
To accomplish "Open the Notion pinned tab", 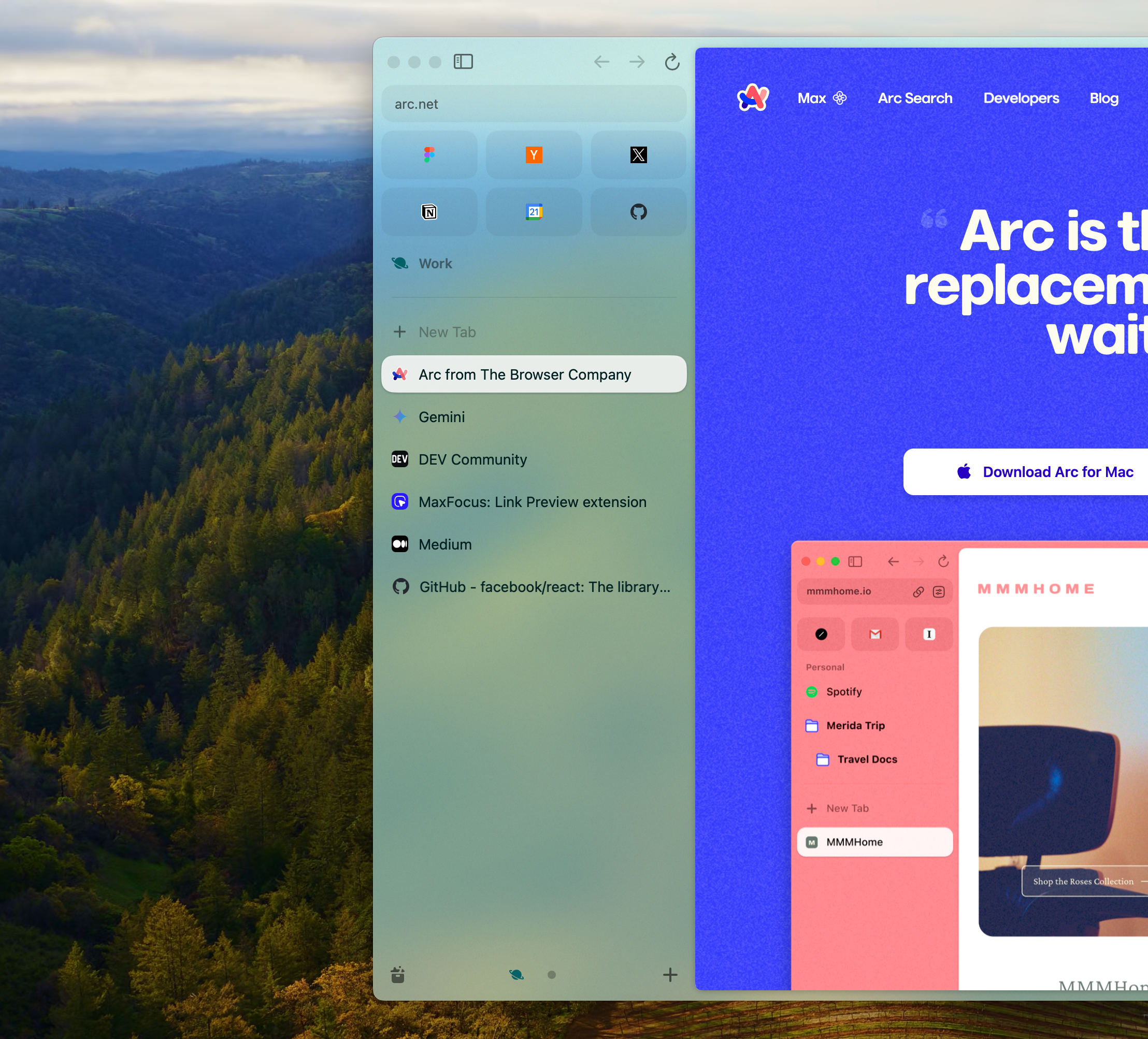I will (x=429, y=211).
